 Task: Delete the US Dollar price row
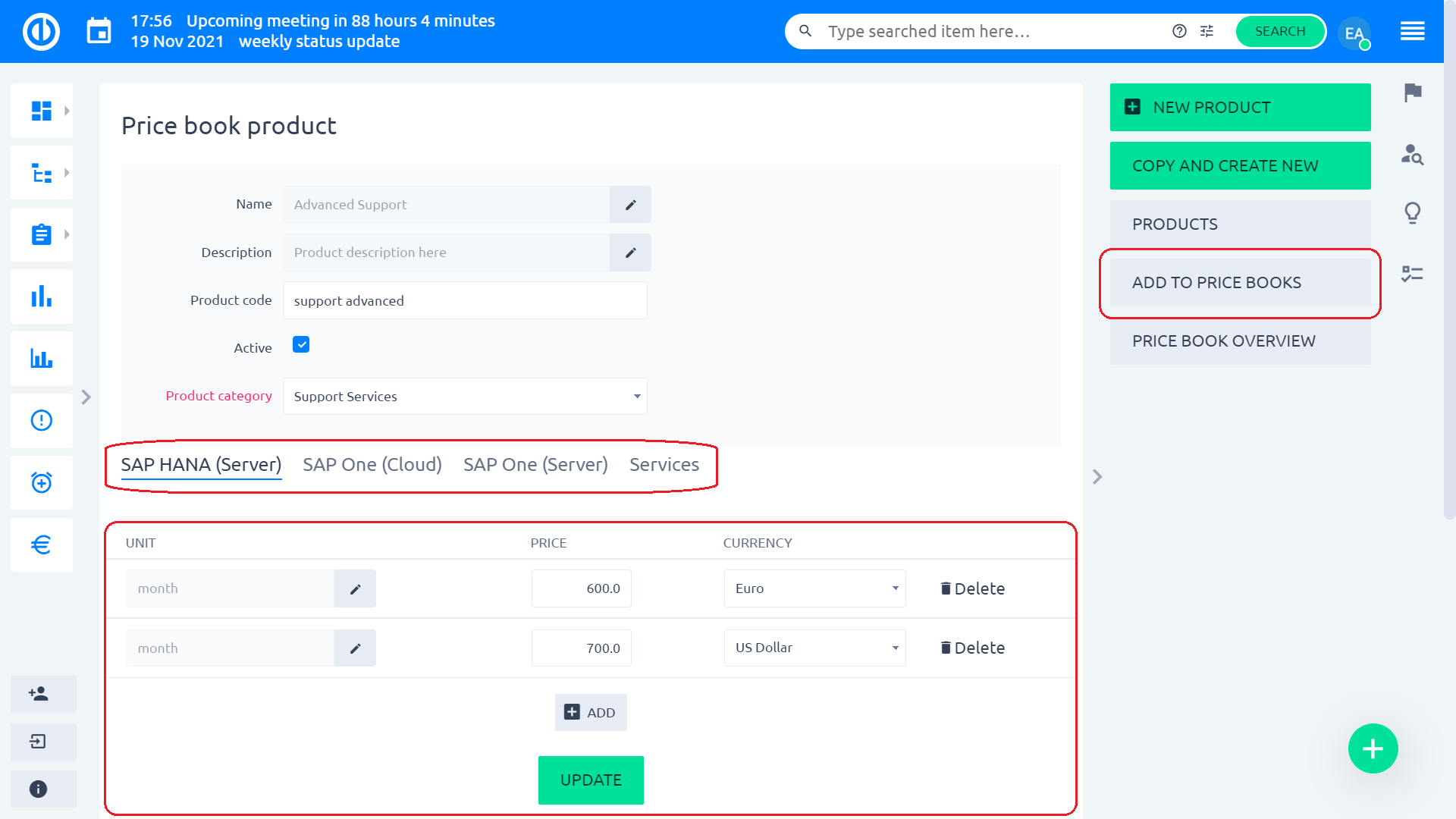point(972,648)
